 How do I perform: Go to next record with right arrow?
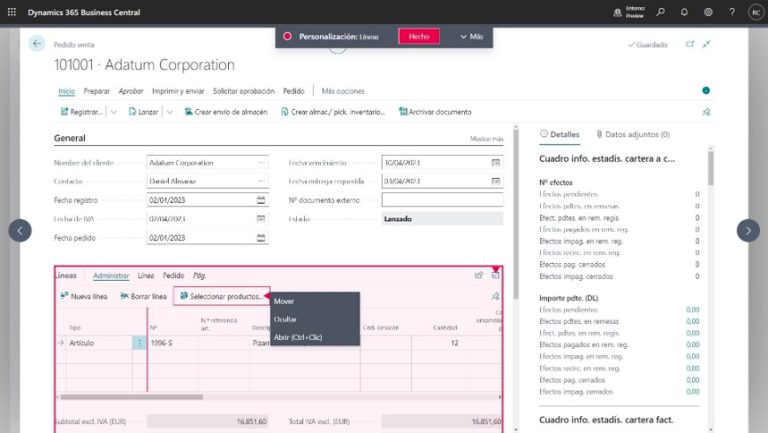pyautogui.click(x=748, y=230)
